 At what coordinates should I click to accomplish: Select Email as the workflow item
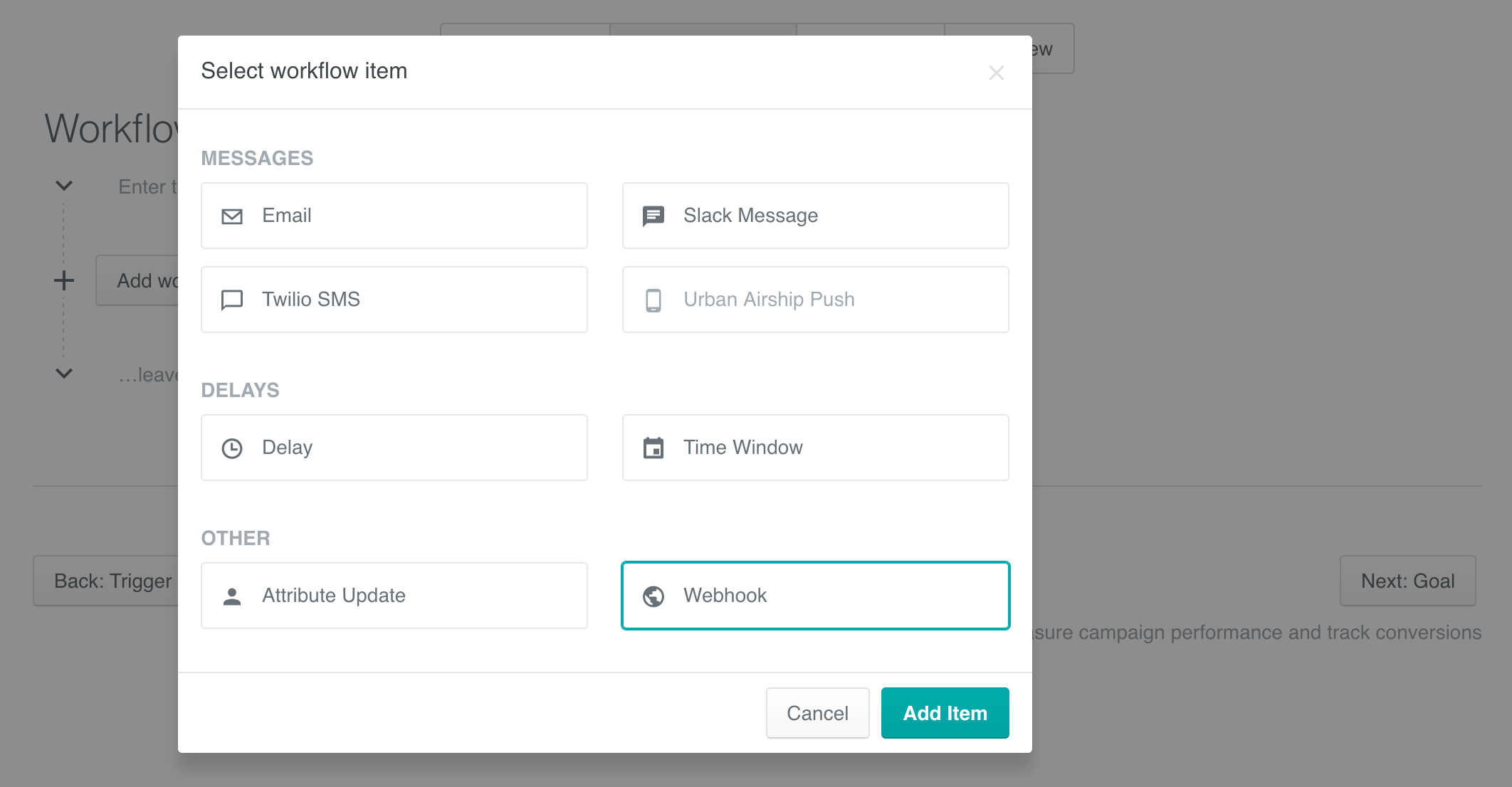tap(394, 216)
